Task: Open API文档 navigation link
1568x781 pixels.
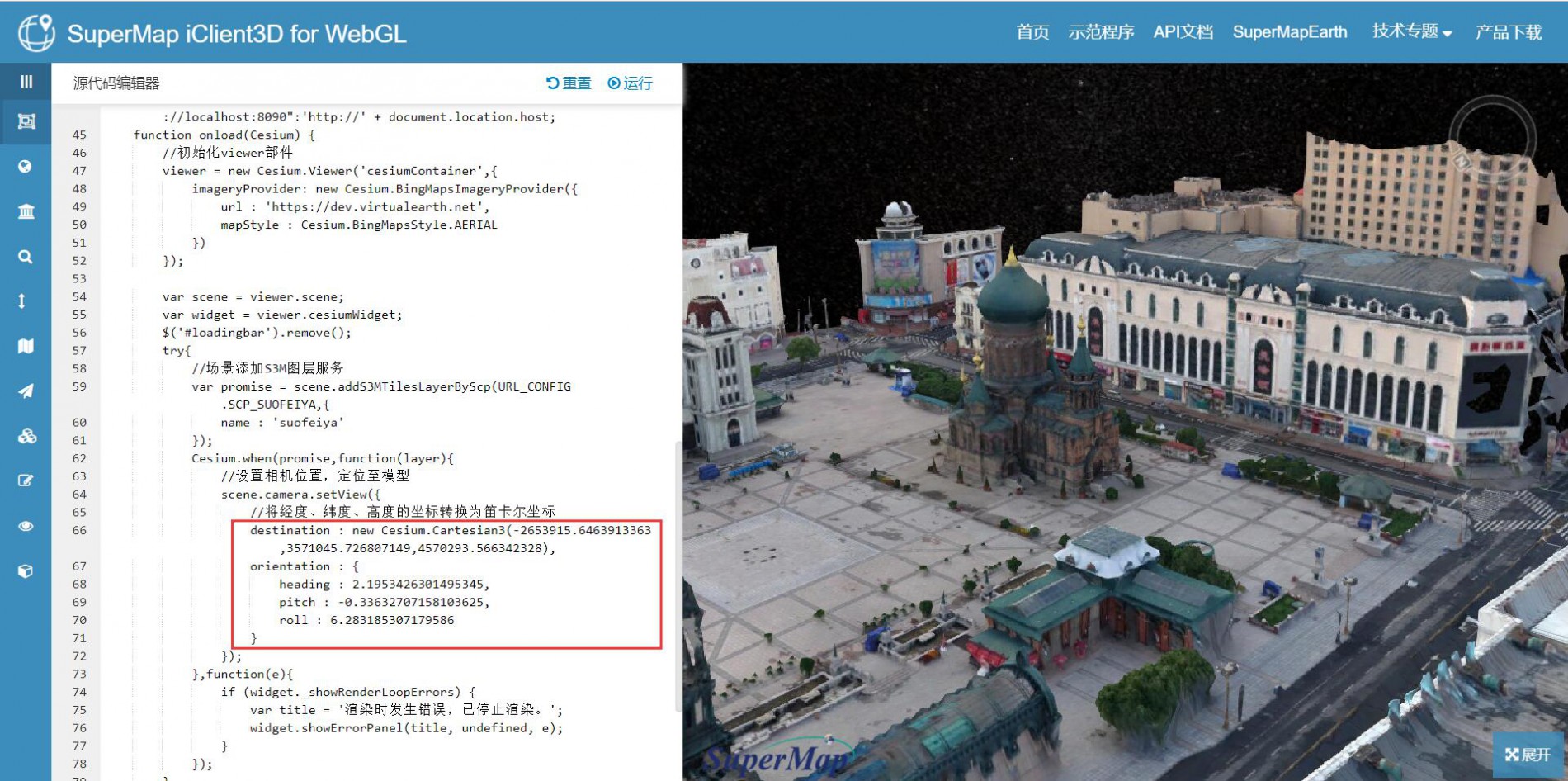Action: [1183, 32]
